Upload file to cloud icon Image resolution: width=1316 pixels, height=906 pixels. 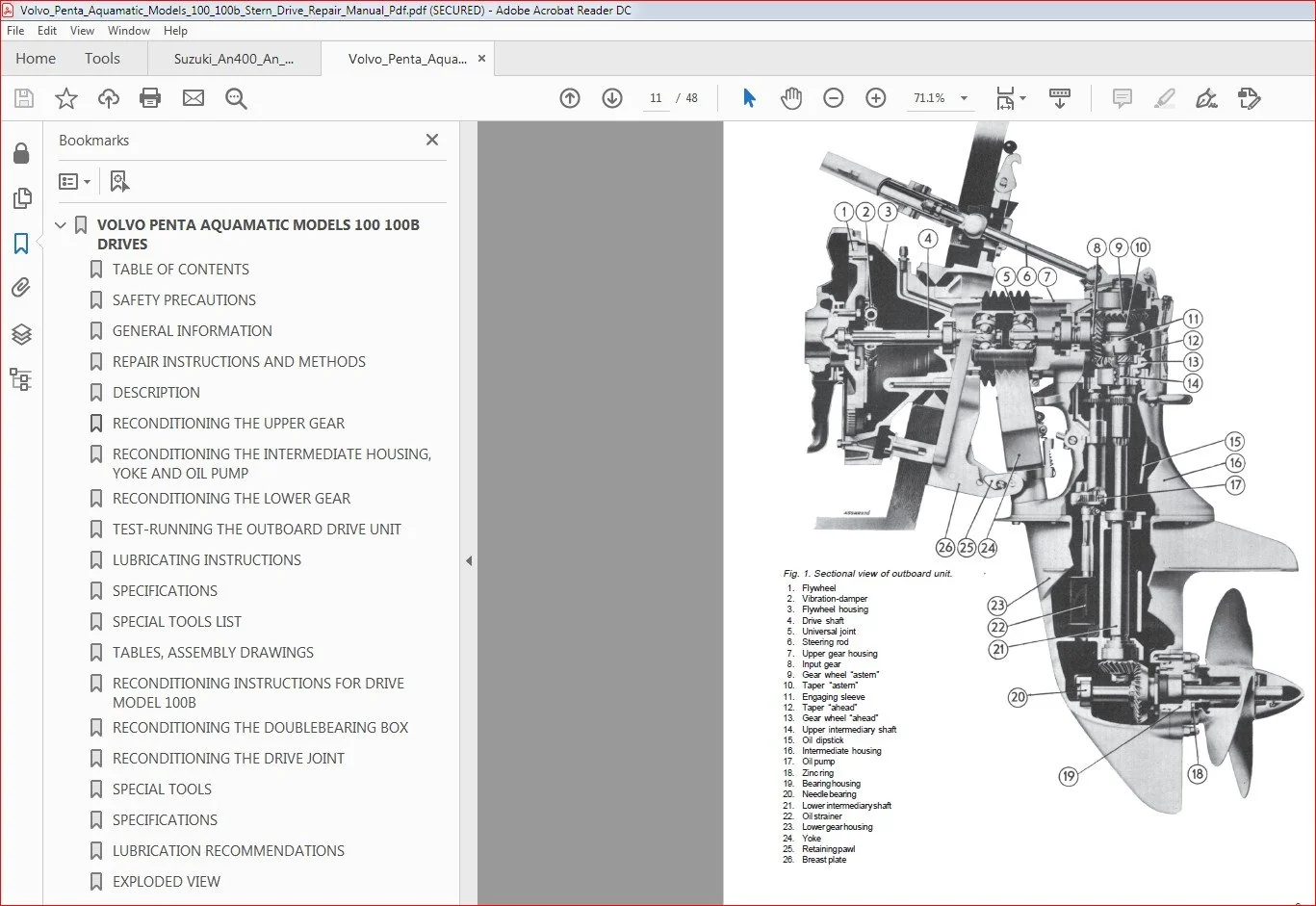click(x=109, y=98)
